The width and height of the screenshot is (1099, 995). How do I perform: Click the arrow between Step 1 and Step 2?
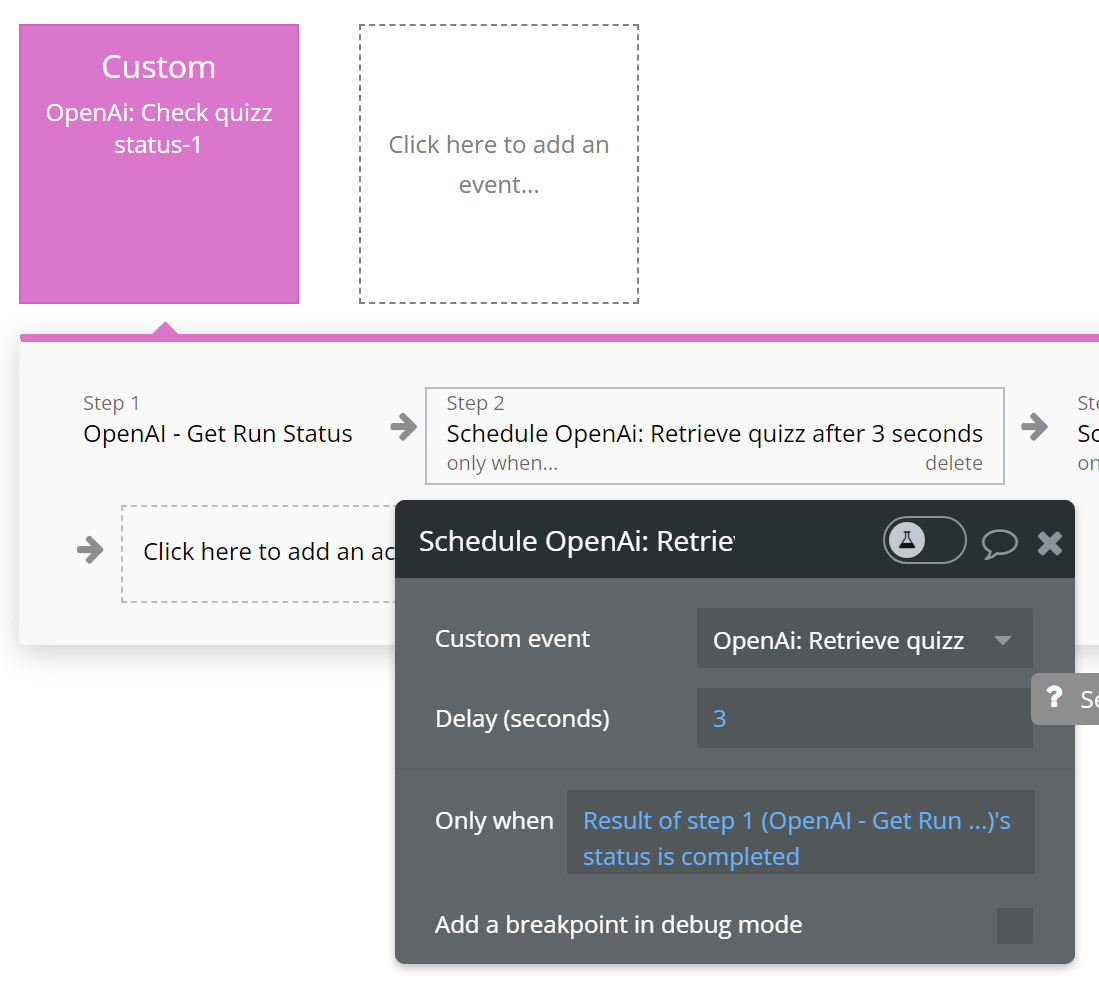coord(403,426)
